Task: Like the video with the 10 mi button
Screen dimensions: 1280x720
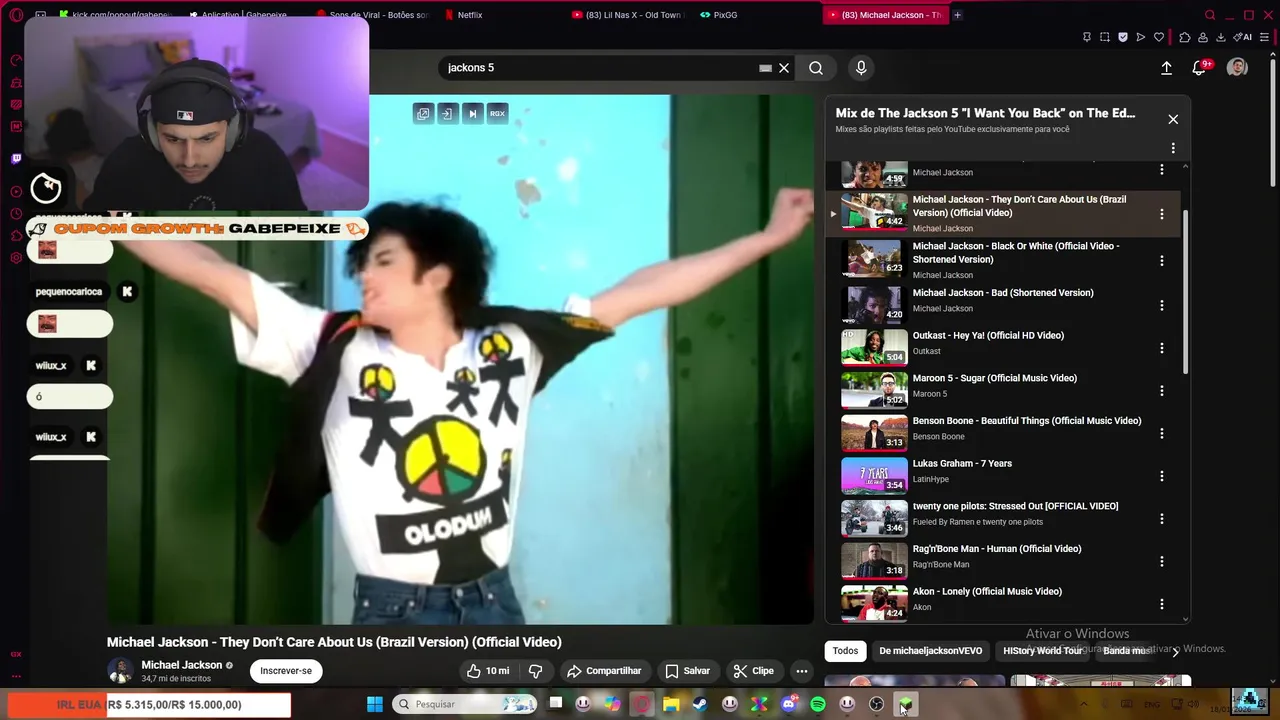Action: (x=488, y=671)
